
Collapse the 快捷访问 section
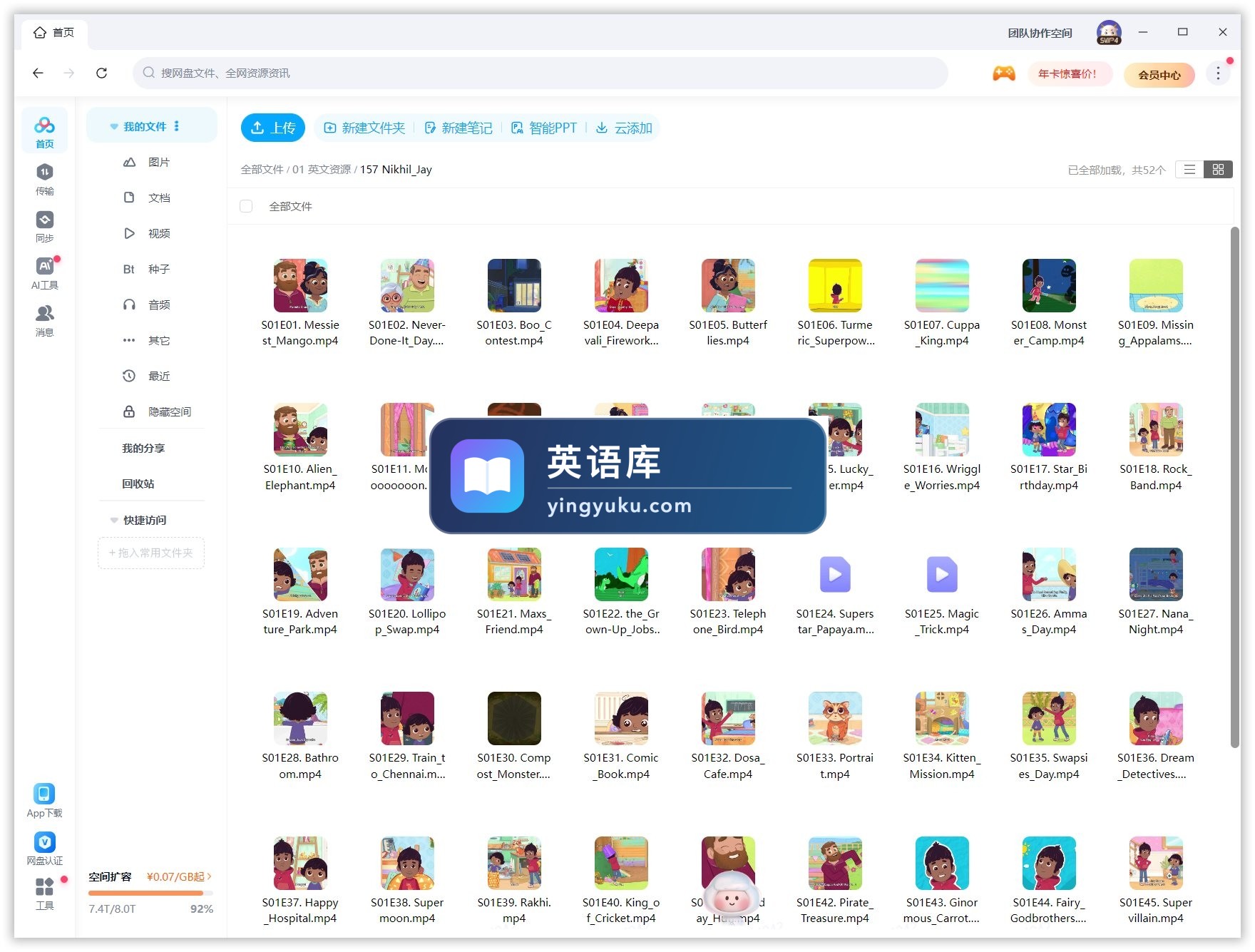tap(113, 520)
